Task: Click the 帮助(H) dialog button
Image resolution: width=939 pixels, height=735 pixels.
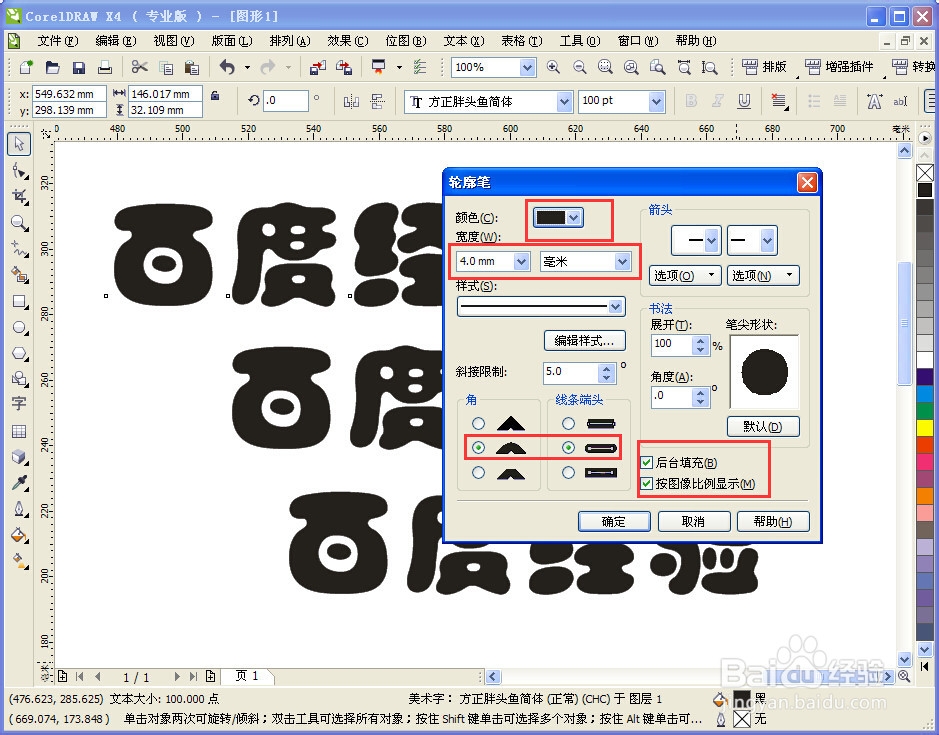Action: pyautogui.click(x=773, y=521)
